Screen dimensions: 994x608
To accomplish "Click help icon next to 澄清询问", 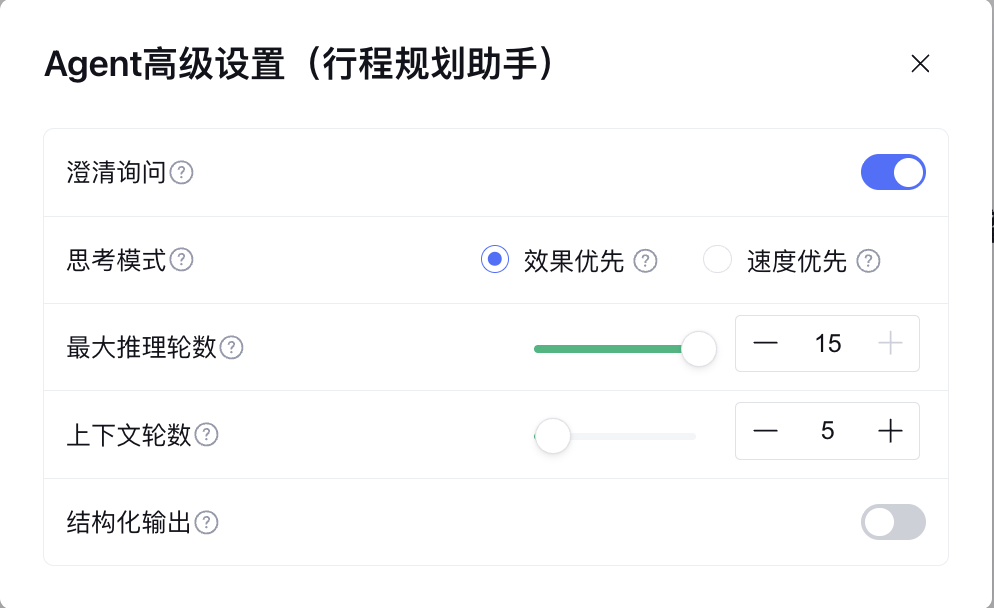I will (181, 173).
